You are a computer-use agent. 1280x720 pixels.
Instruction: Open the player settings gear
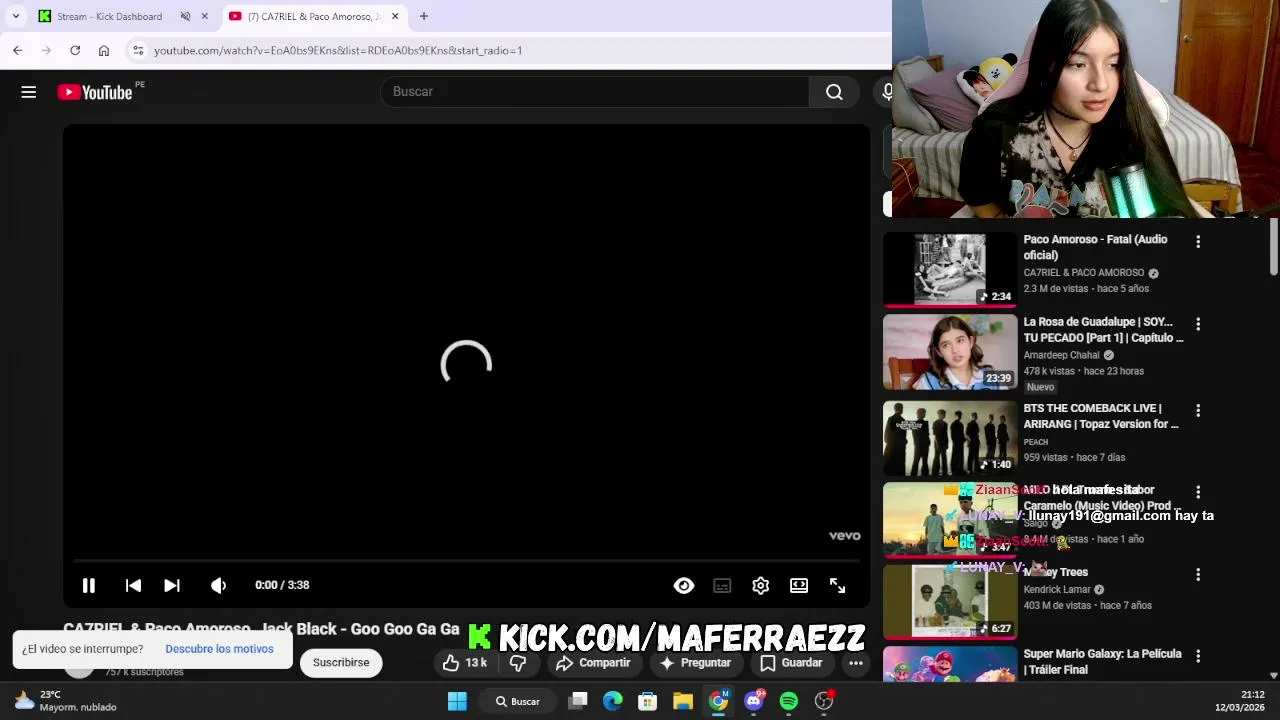coord(761,586)
